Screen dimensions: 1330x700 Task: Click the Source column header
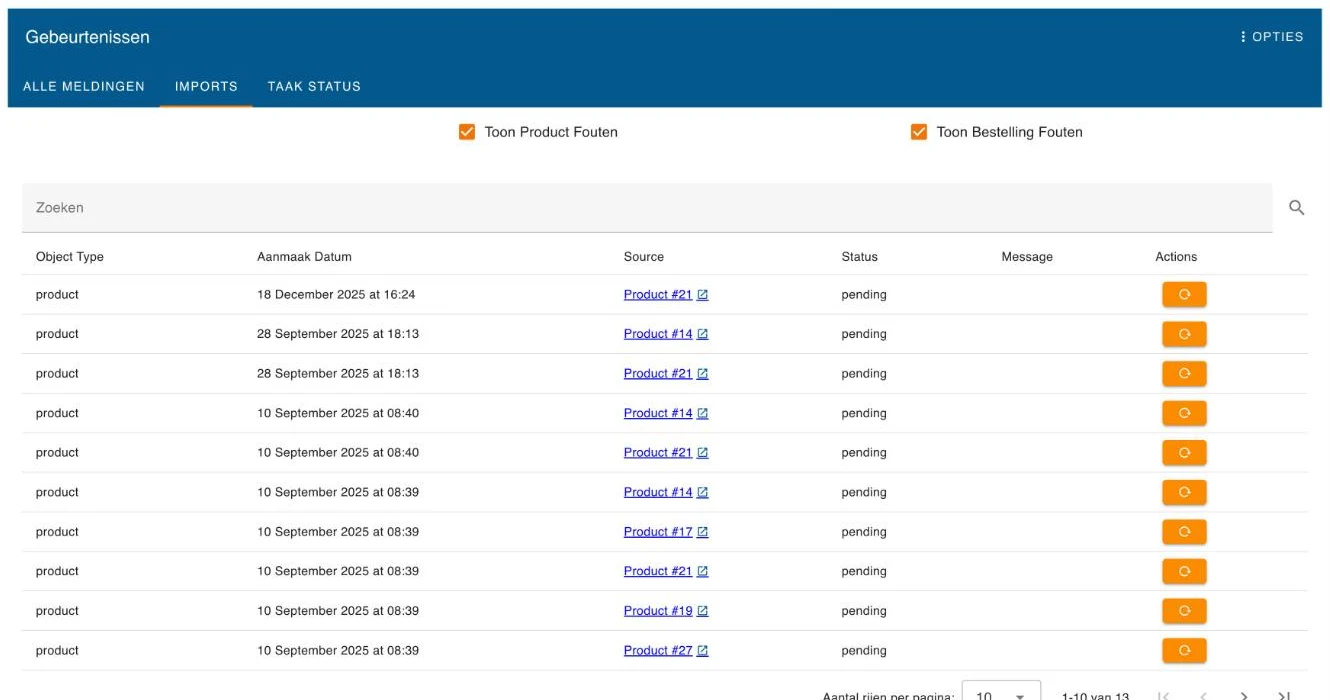[644, 257]
